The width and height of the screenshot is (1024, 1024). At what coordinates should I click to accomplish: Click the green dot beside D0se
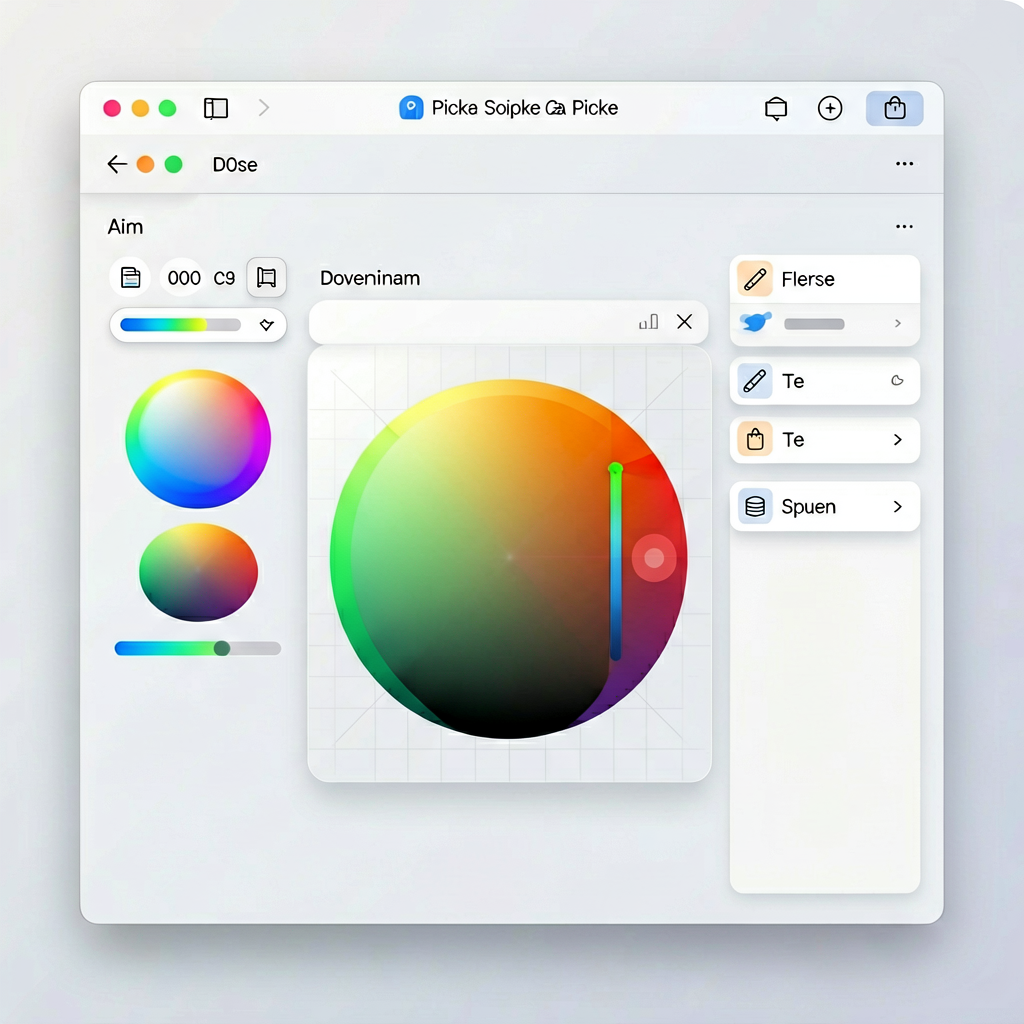[174, 164]
